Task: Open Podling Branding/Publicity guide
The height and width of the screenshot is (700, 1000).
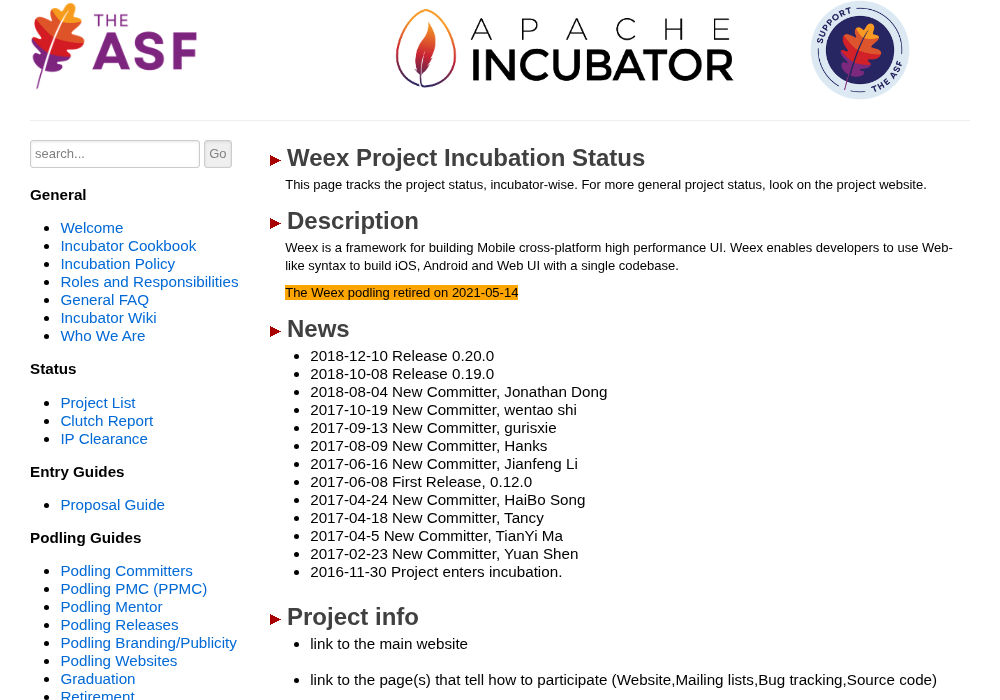Action: click(x=149, y=643)
